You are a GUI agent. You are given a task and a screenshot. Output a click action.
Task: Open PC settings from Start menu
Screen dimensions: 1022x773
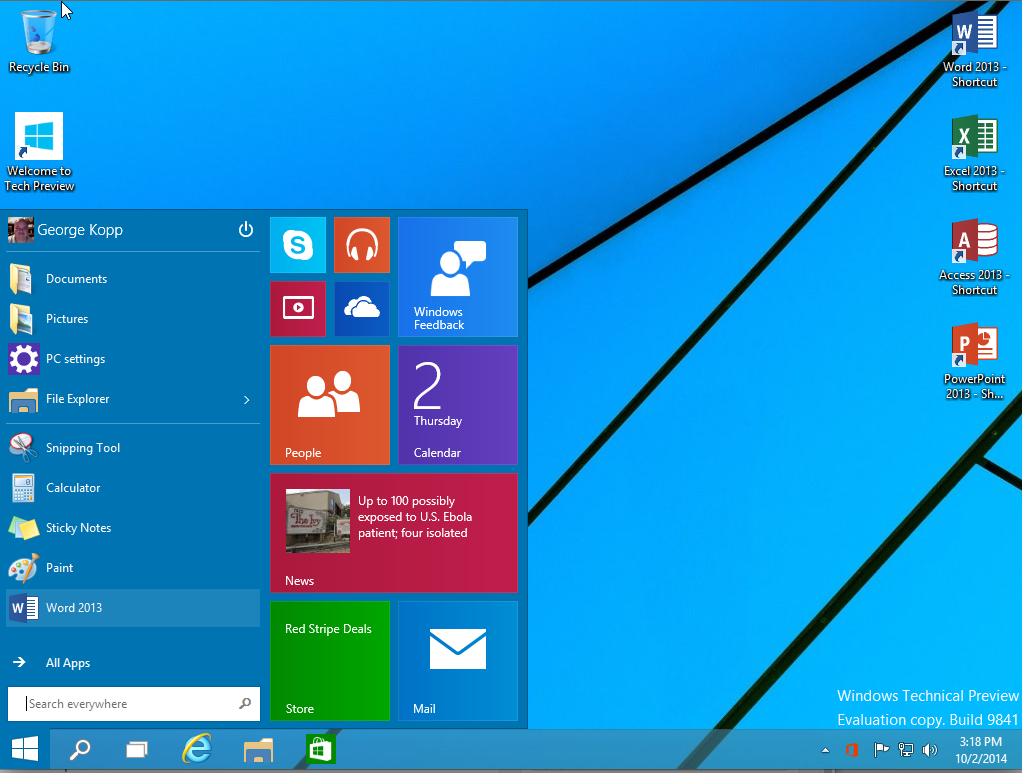click(x=133, y=359)
